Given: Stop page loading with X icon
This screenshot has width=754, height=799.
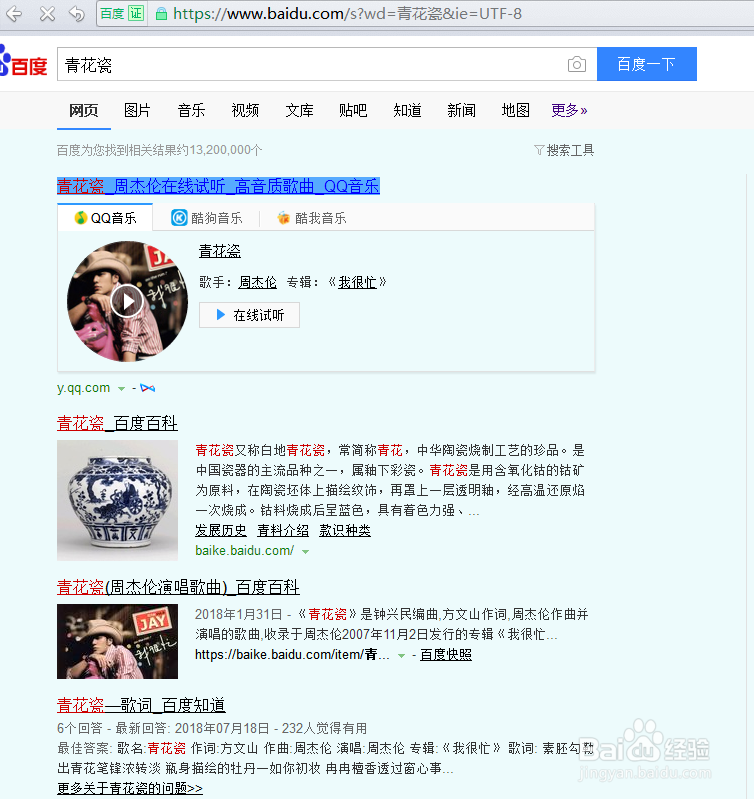Looking at the screenshot, I should pos(47,14).
